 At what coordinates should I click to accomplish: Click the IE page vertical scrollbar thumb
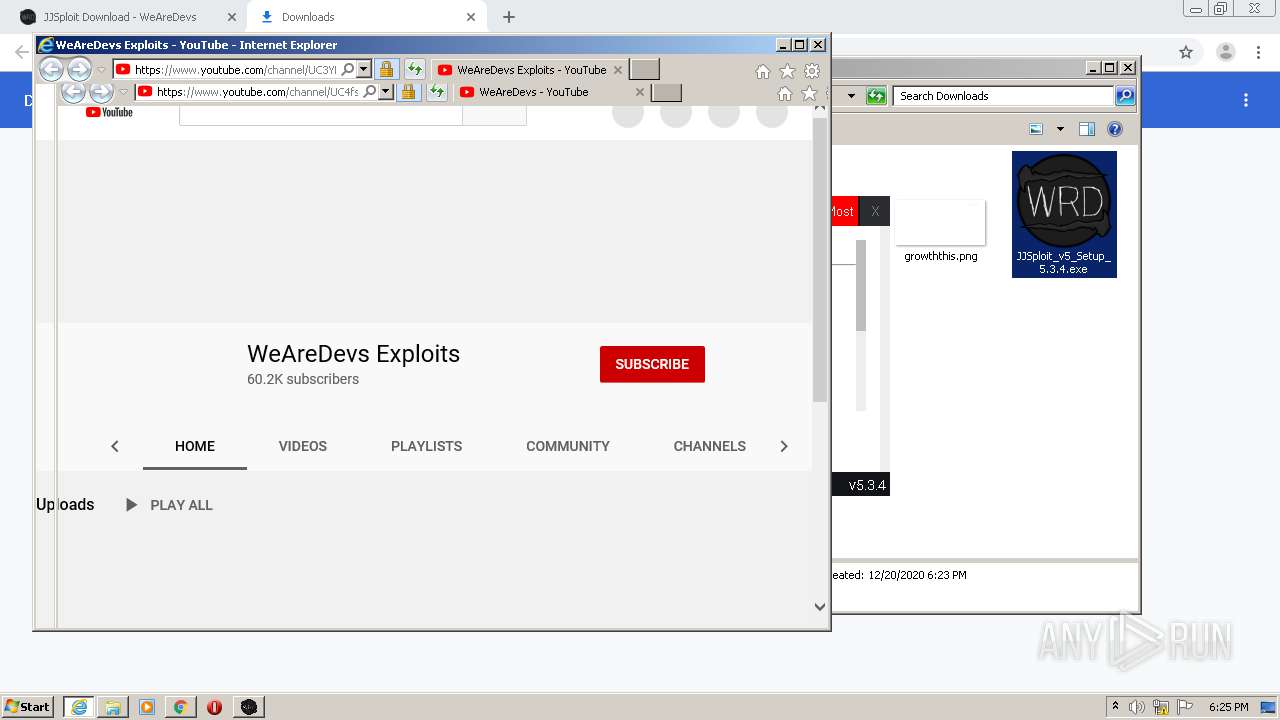[820, 260]
